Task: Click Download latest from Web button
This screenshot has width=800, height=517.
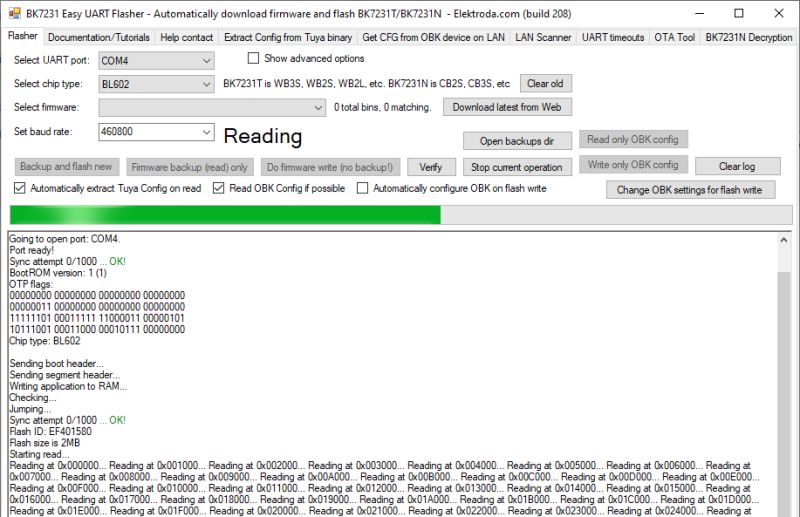Action: [507, 107]
